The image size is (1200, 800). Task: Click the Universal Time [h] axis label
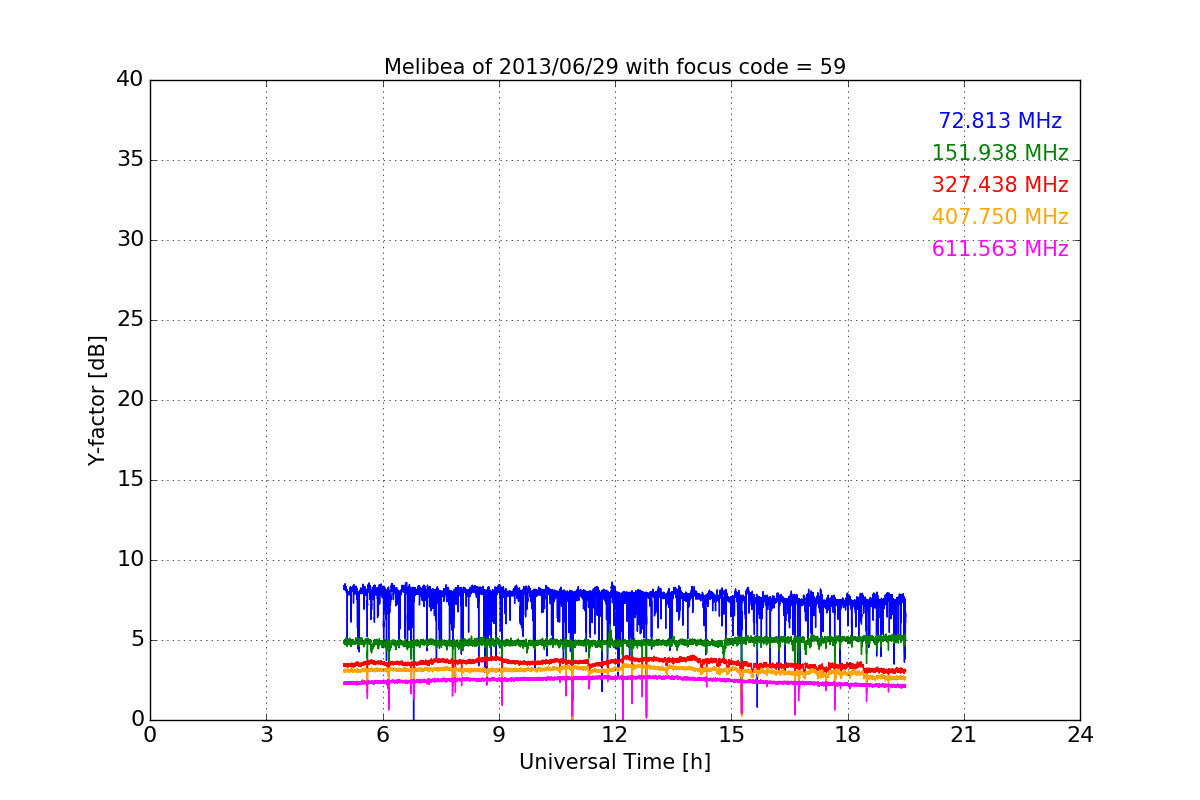pyautogui.click(x=615, y=762)
